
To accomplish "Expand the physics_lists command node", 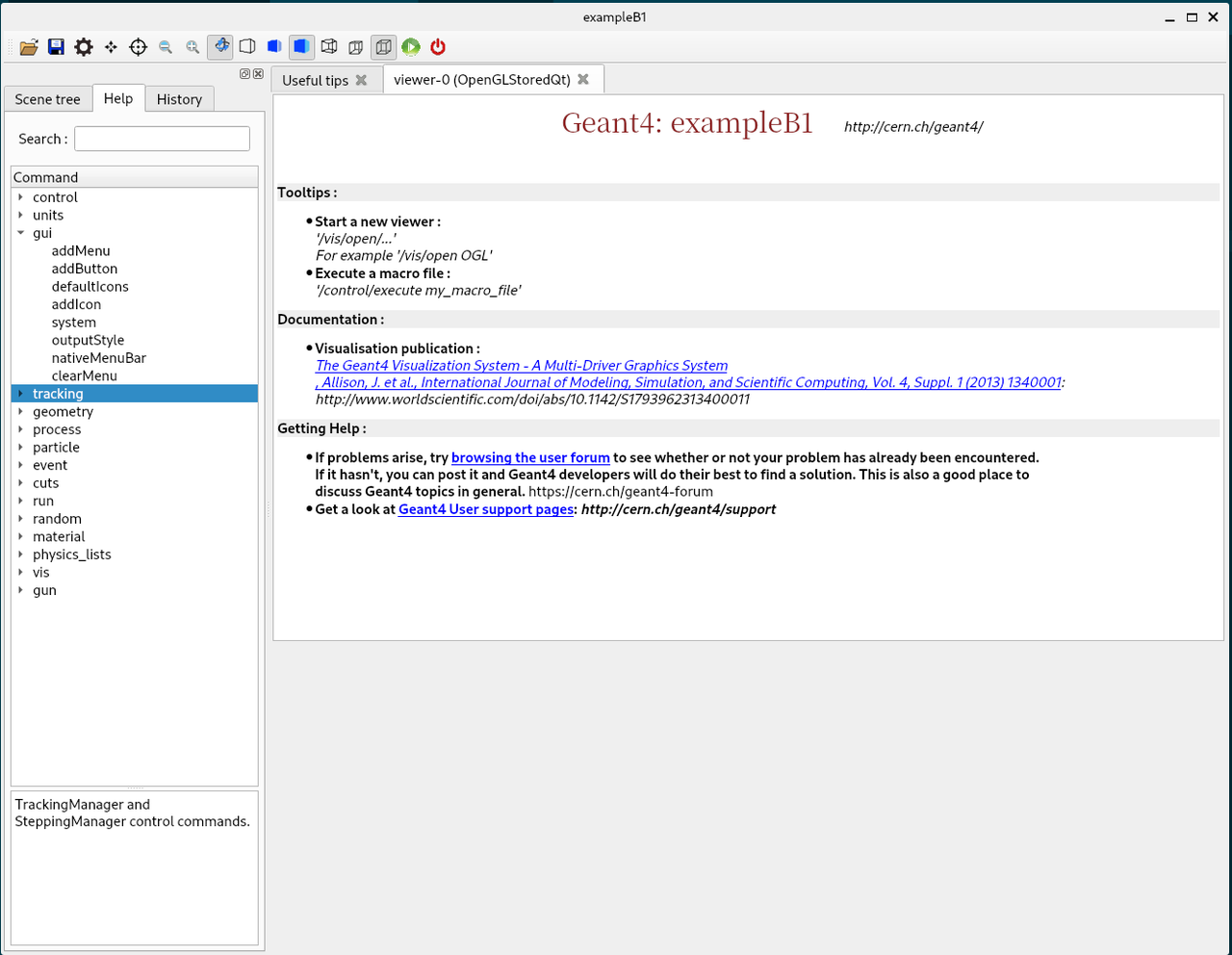I will click(x=20, y=554).
